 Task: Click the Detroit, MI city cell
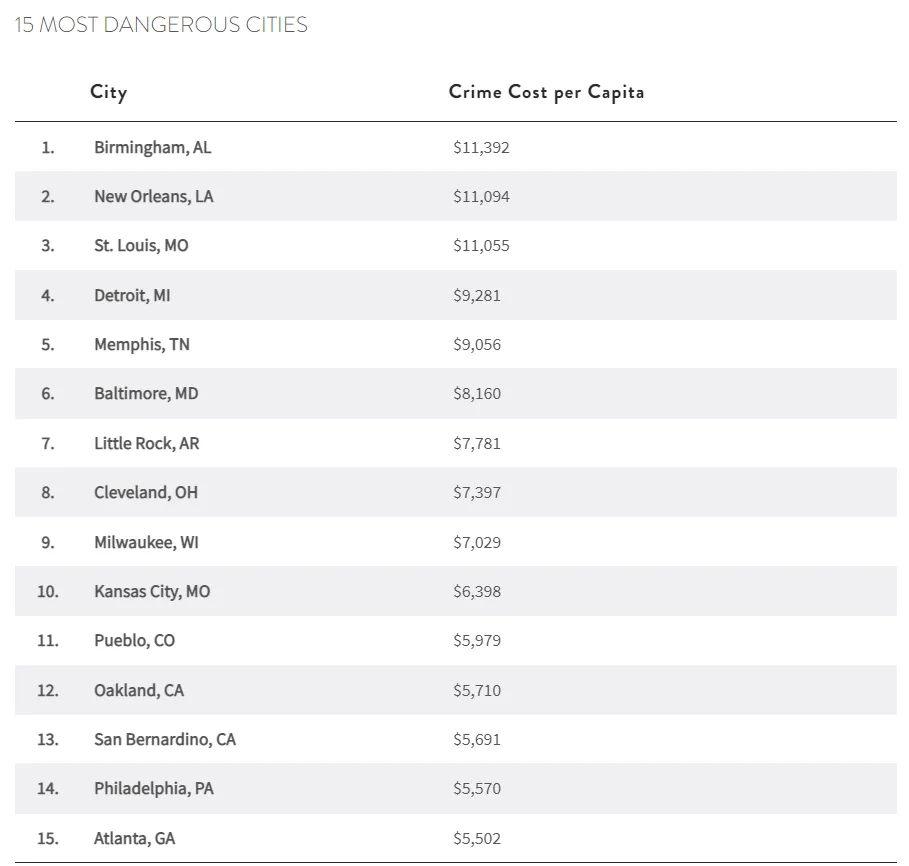[x=132, y=295]
